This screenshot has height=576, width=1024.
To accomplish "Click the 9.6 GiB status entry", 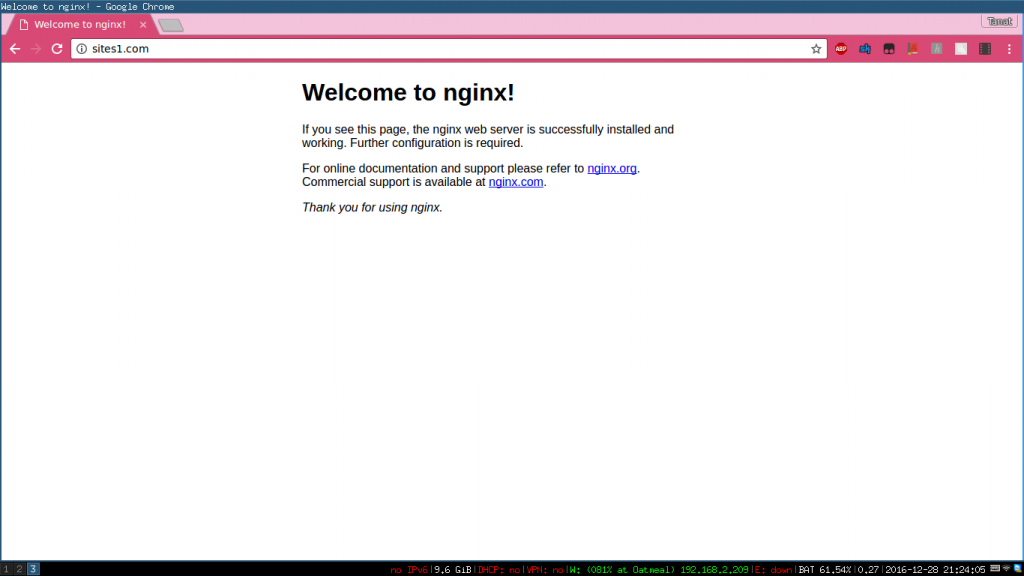I will pyautogui.click(x=453, y=570).
